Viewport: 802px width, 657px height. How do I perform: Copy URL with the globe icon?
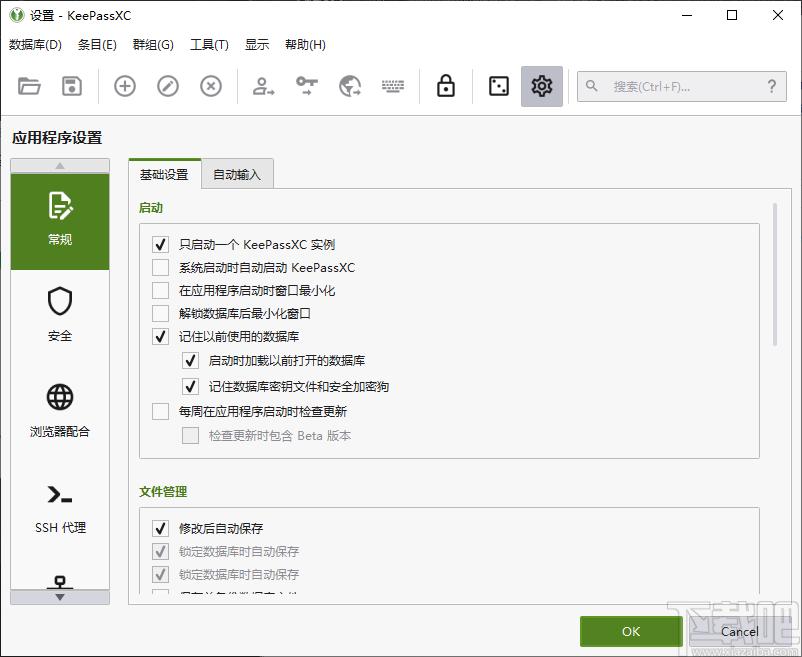pos(350,86)
